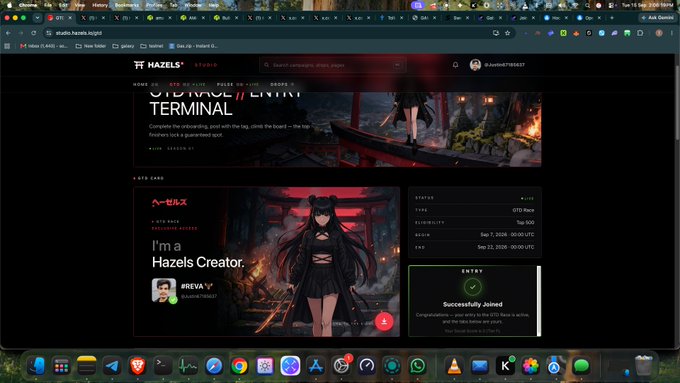Open the 'testnet' bookmark folder
Screen dimensions: 680x383
coord(152,46)
